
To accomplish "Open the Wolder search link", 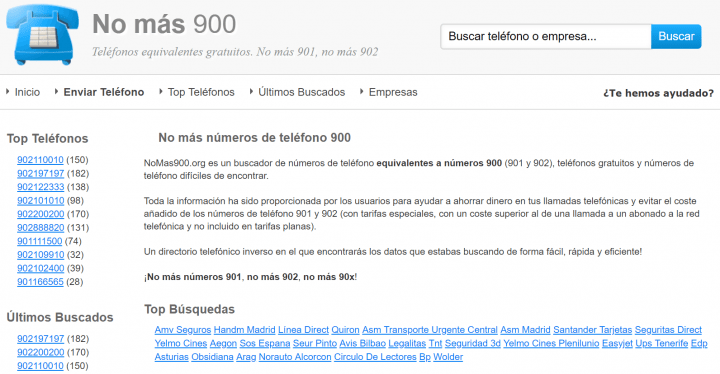I will click(448, 357).
